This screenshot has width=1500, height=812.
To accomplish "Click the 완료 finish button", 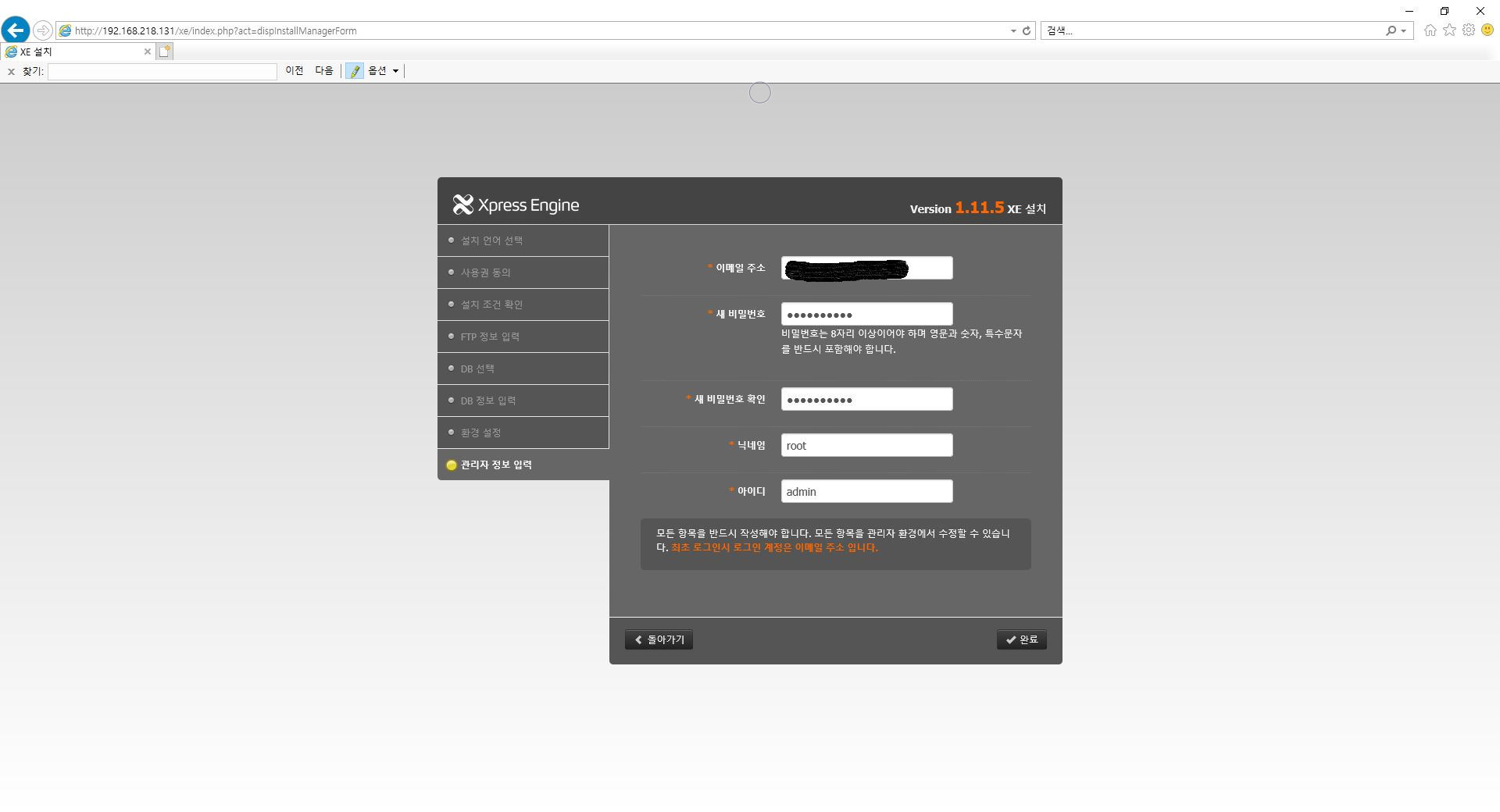I will pyautogui.click(x=1021, y=639).
